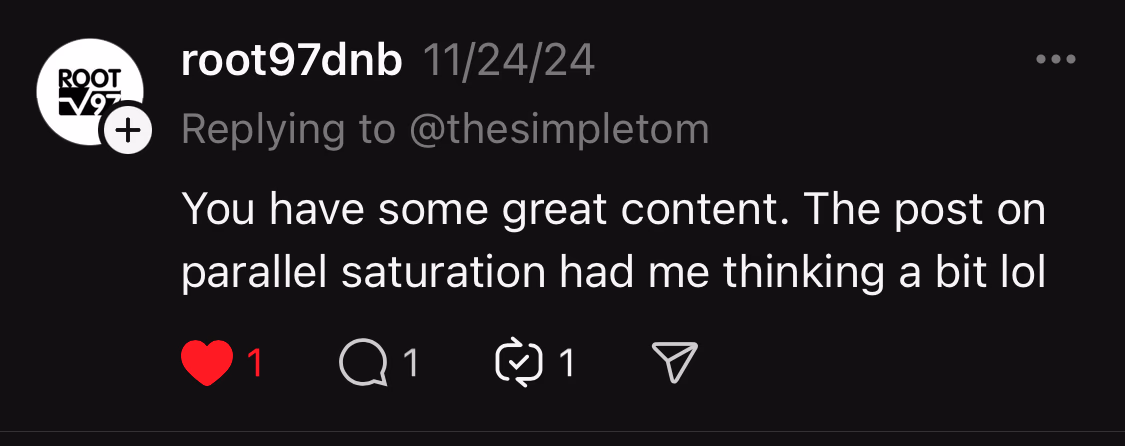This screenshot has height=446, width=1125.
Task: Visit the root97dnb username profile
Action: (x=291, y=62)
